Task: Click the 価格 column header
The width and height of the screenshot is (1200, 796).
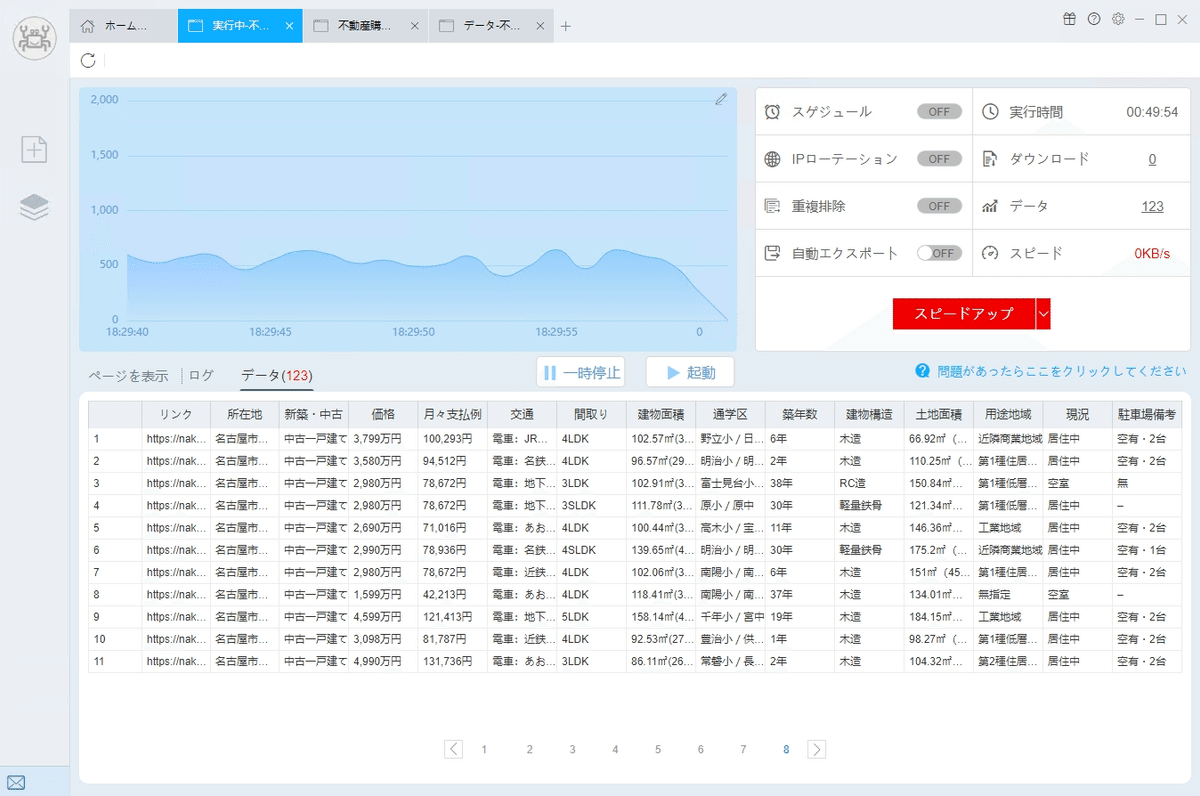Action: [383, 414]
